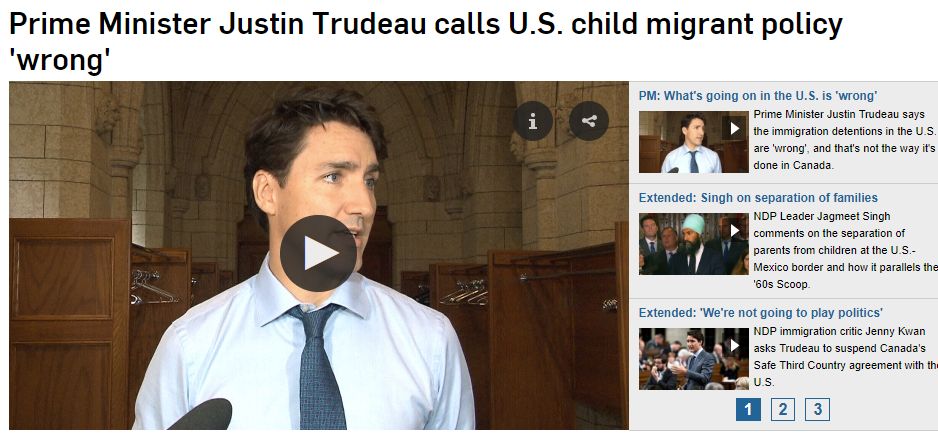Screen dimensions: 938x447
Task: Click the NDP Leader Jagmeet Singh description
Action: click(845, 250)
